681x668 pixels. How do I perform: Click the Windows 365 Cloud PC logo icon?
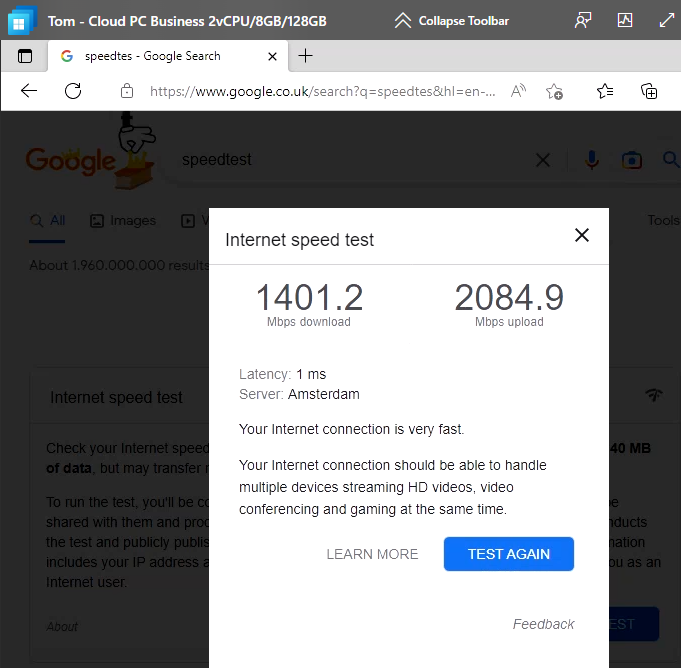pos(22,20)
